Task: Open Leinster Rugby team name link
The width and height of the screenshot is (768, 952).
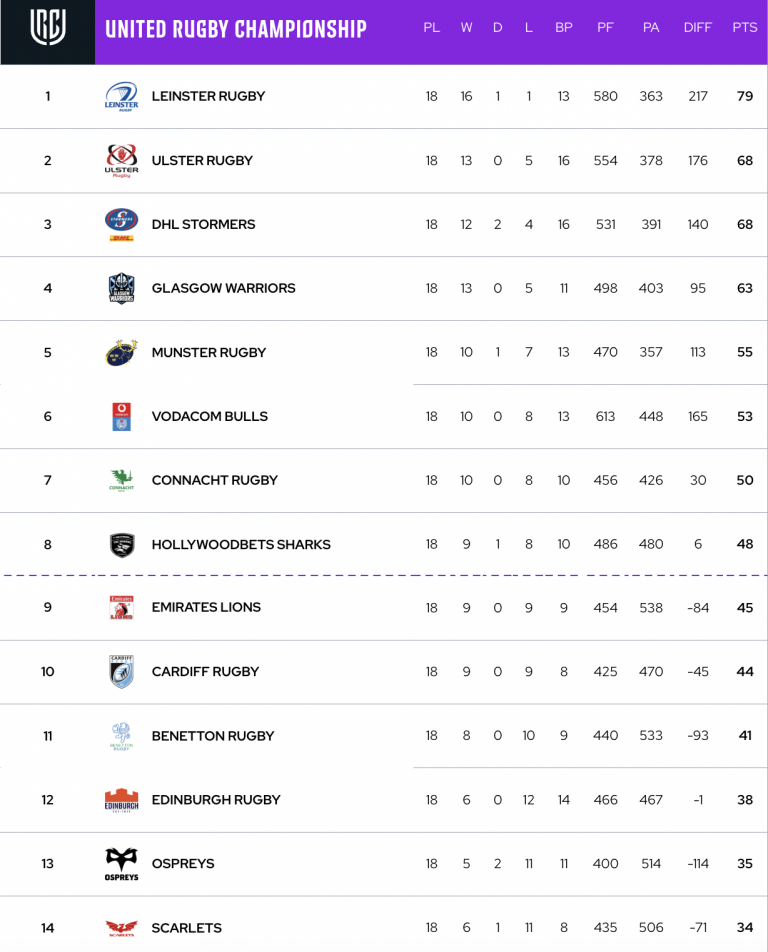Action: tap(208, 96)
